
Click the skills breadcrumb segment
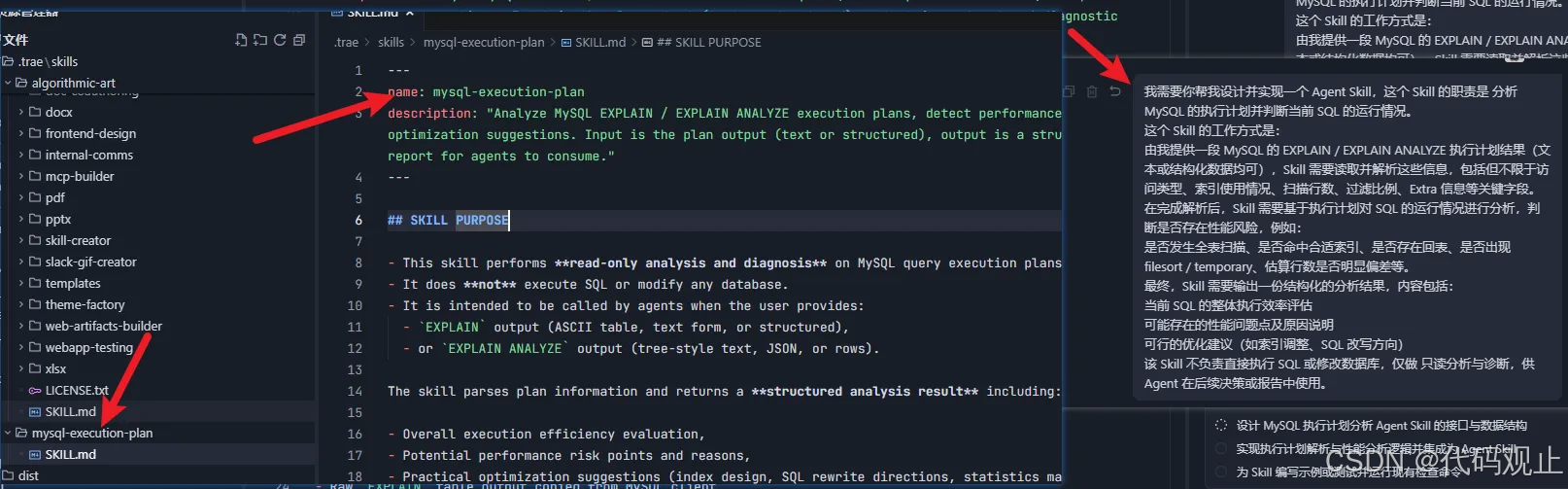(391, 42)
